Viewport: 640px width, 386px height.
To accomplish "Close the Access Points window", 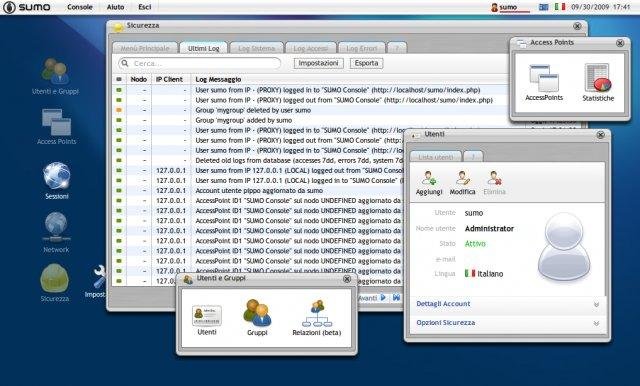I will [x=620, y=42].
